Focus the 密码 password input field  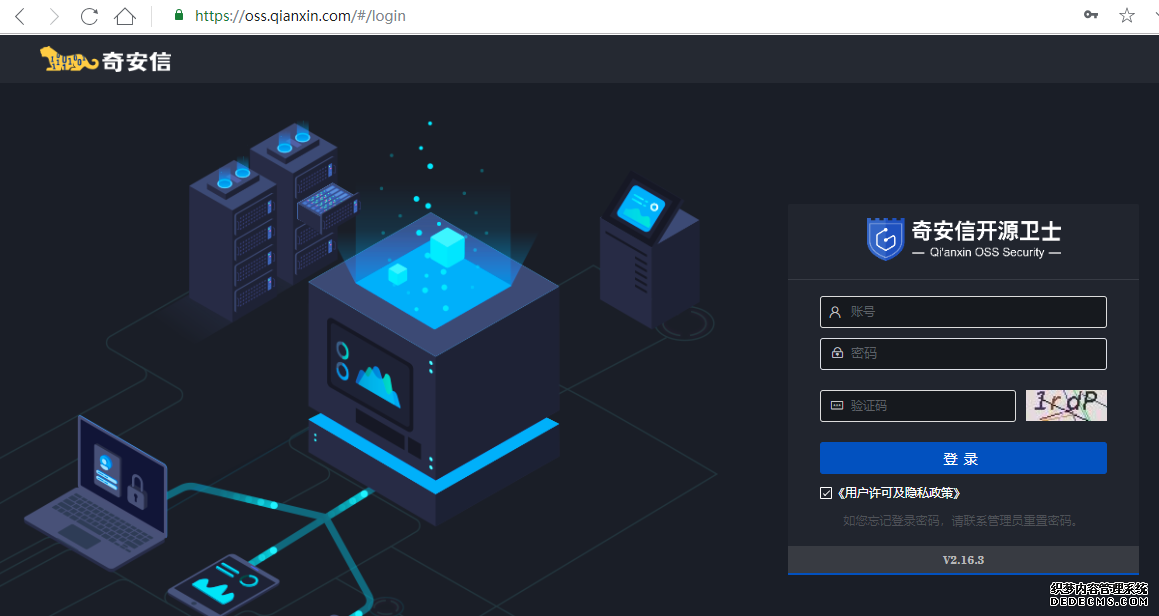(x=963, y=353)
